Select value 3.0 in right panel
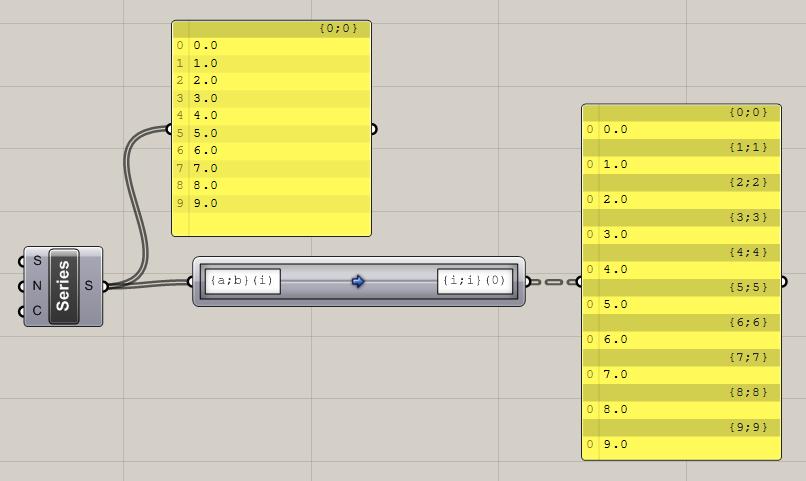Screen dimensions: 806x481 pyautogui.click(x=616, y=234)
